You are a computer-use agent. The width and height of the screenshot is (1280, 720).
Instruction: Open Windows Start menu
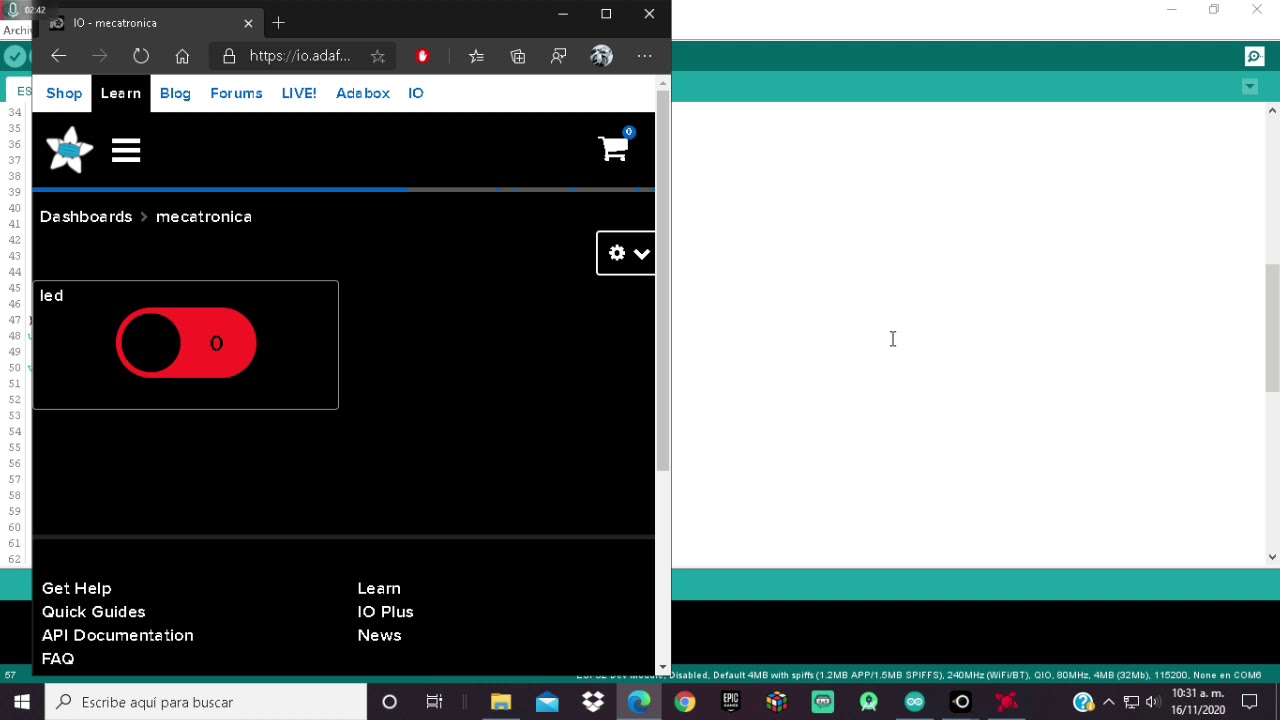click(22, 702)
